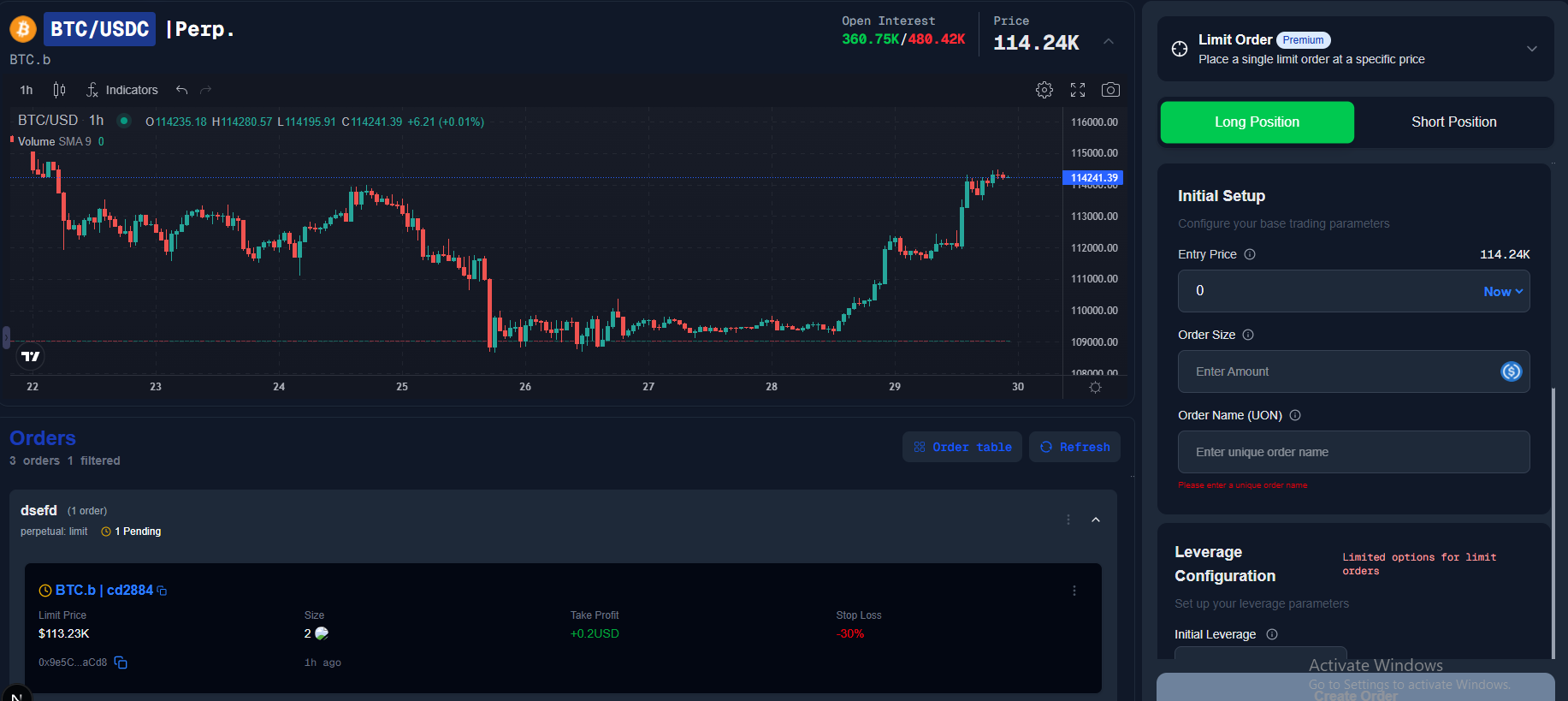Click Entry Price info icon
The image size is (1568, 701).
1250,254
